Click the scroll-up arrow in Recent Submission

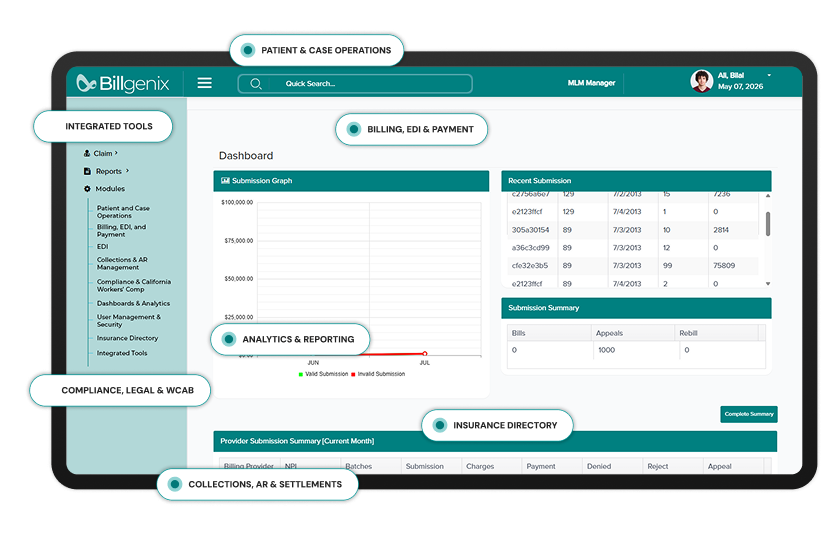[768, 195]
